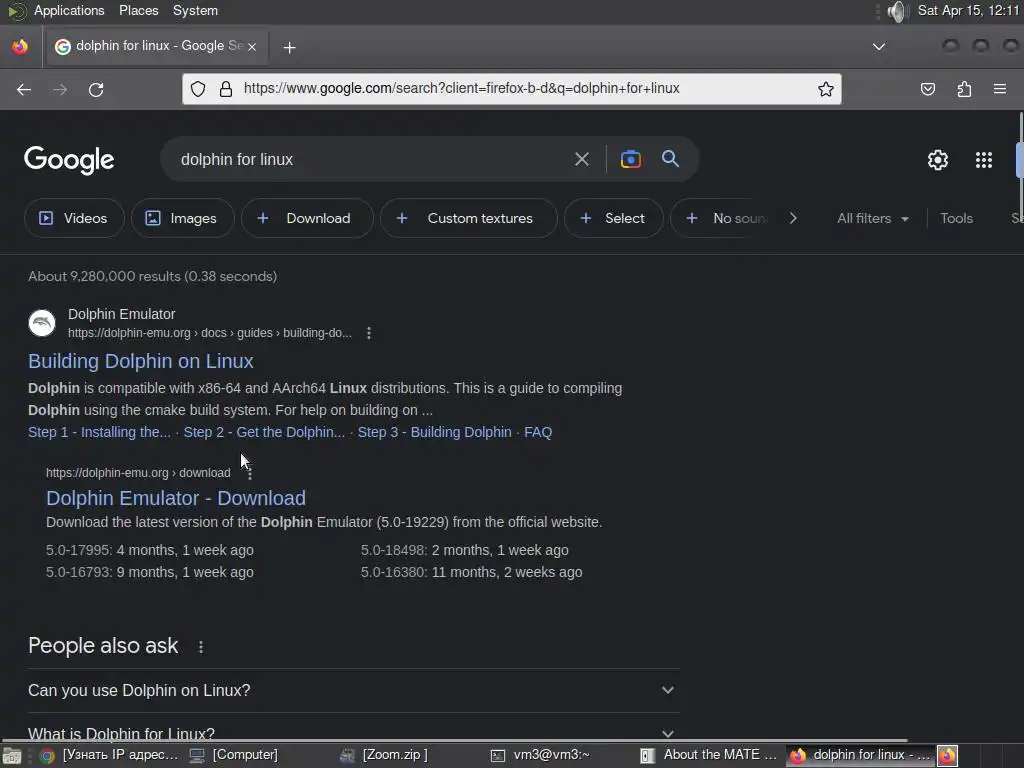1024x768 pixels.
Task: Reload the page with refresh icon
Action: click(x=96, y=89)
